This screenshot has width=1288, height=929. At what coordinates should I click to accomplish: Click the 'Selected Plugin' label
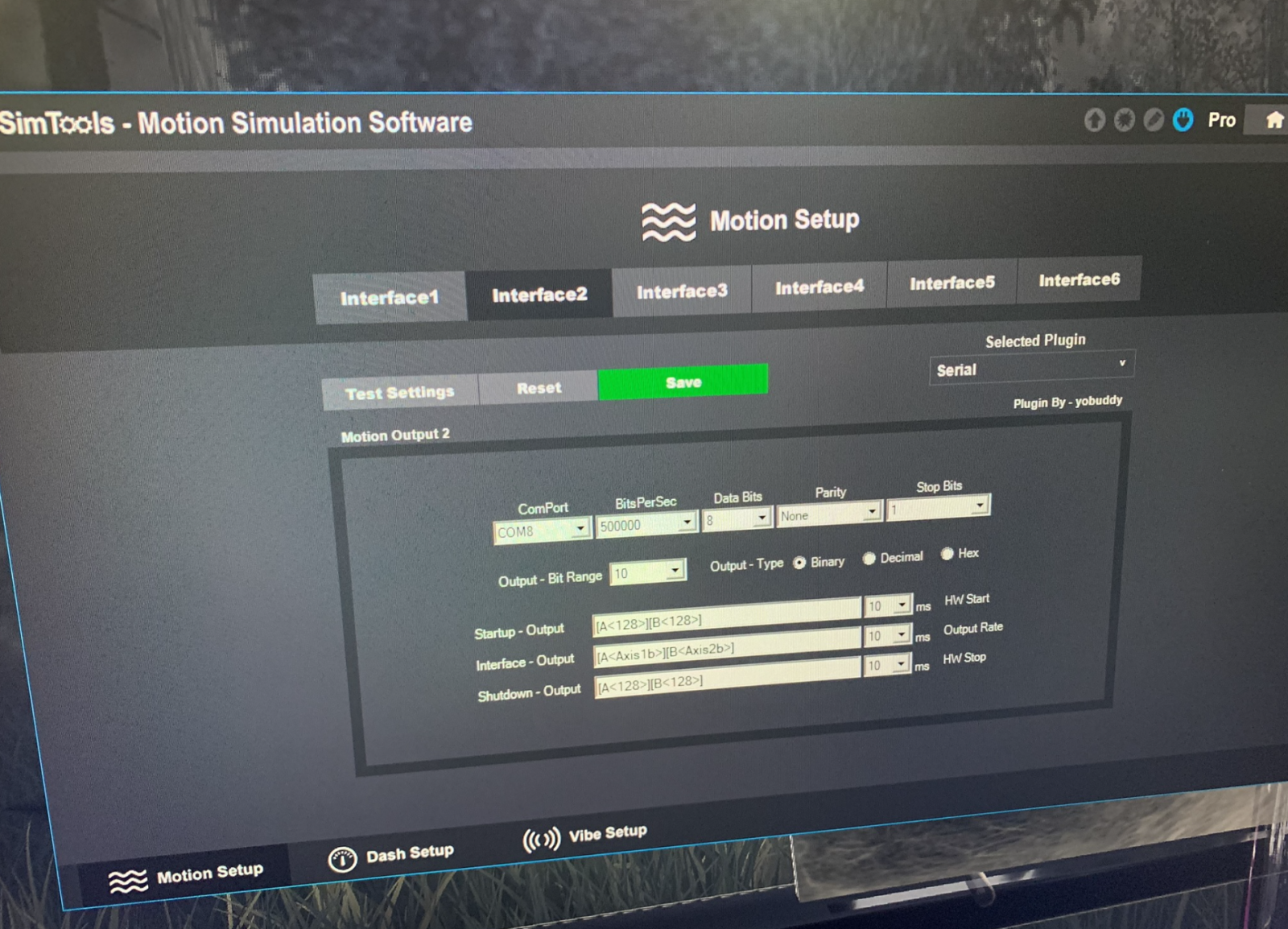(1035, 341)
